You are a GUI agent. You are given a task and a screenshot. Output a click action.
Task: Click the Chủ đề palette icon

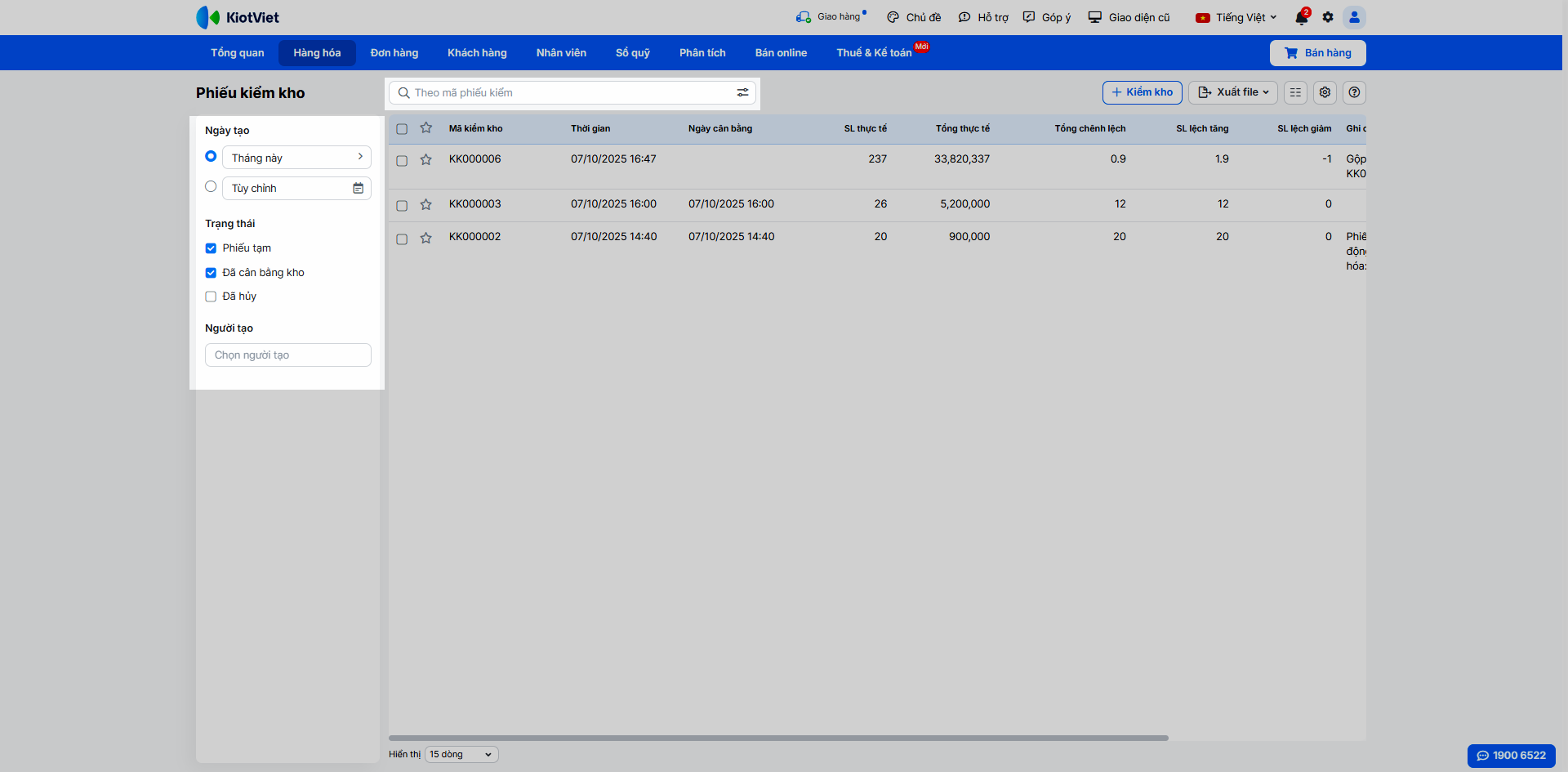tap(893, 17)
